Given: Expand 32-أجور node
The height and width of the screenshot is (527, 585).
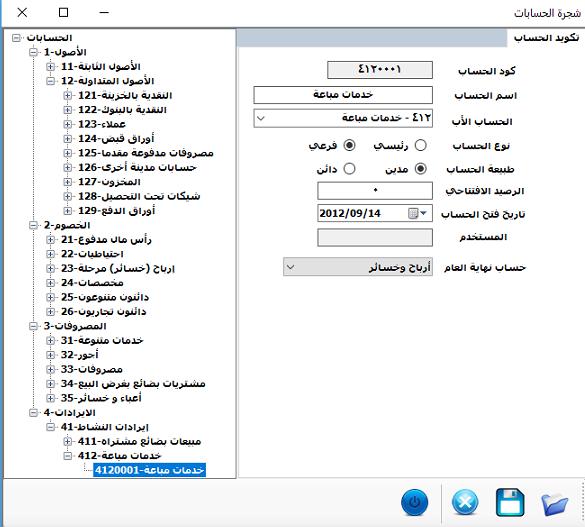Looking at the screenshot, I should [x=50, y=355].
